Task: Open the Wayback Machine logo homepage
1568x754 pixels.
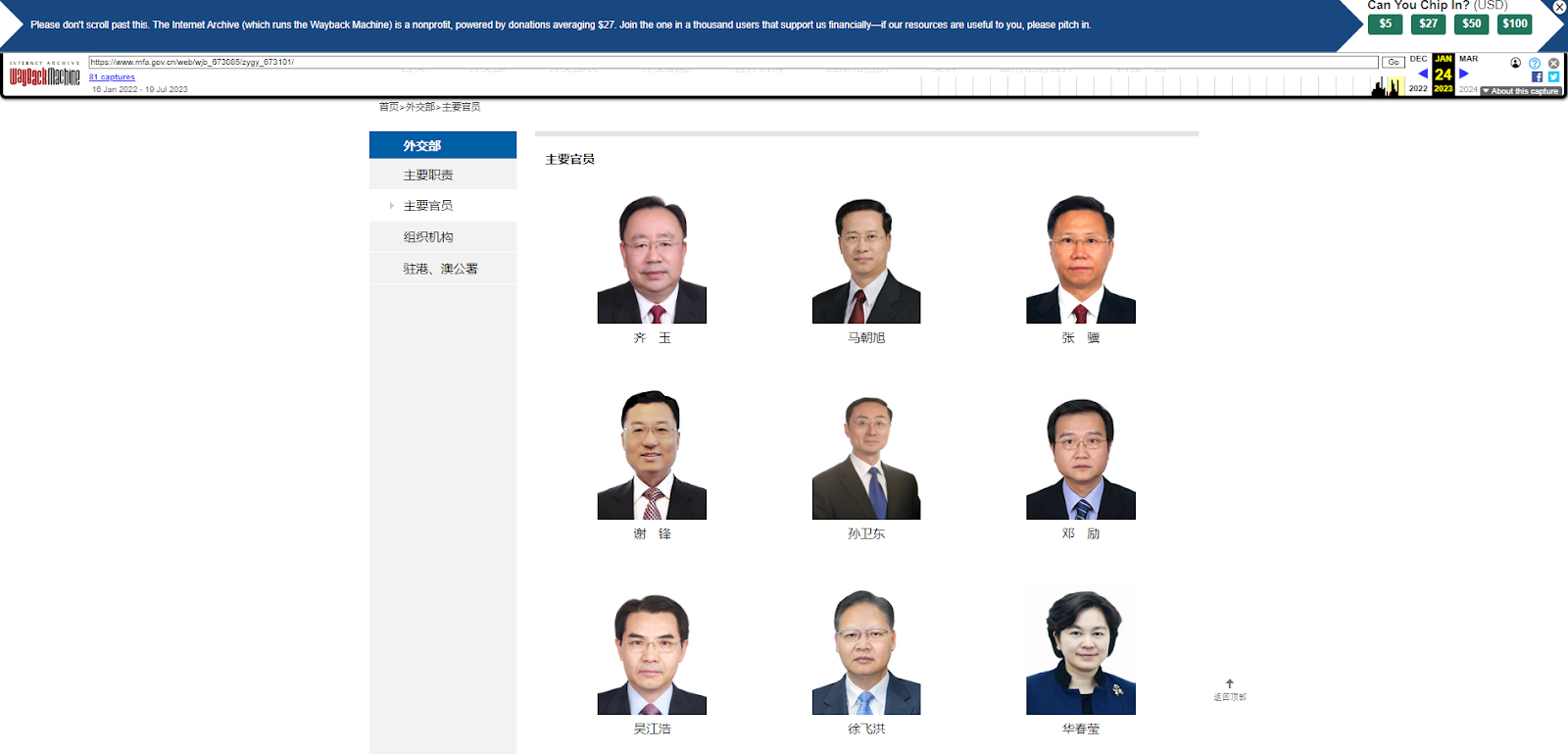Action: coord(45,75)
